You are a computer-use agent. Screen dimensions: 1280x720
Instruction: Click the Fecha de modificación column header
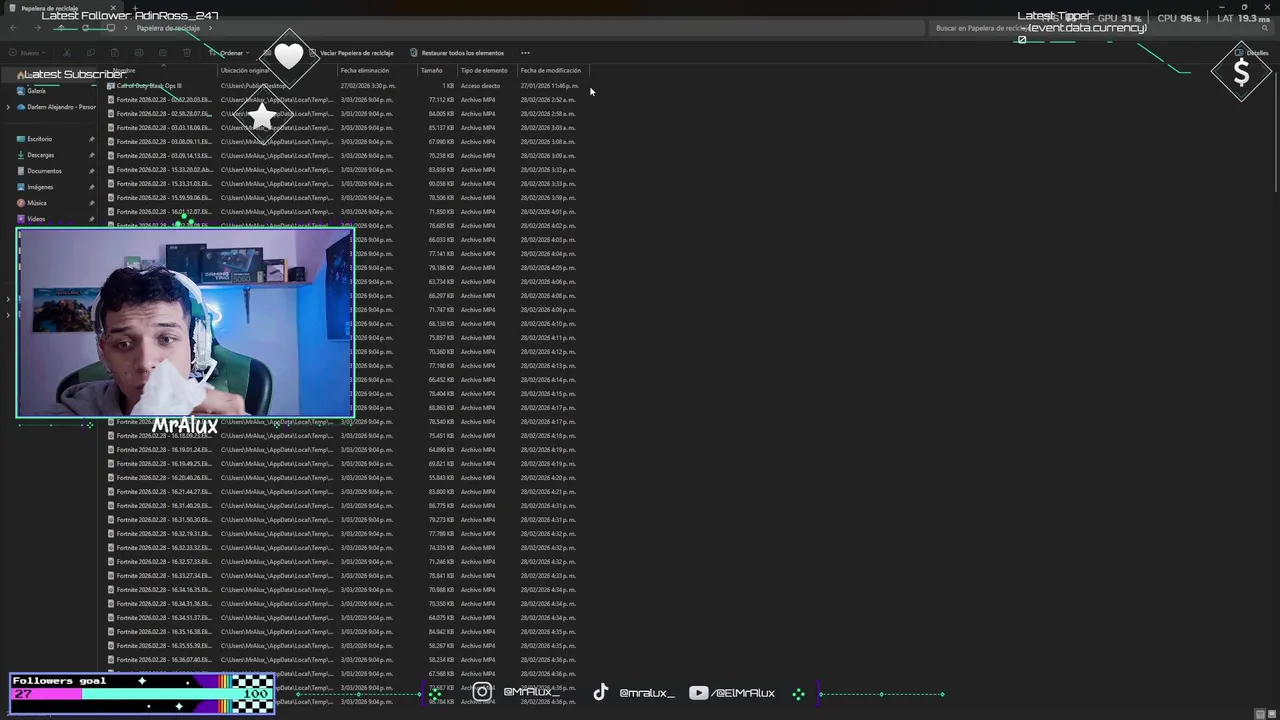click(x=553, y=70)
